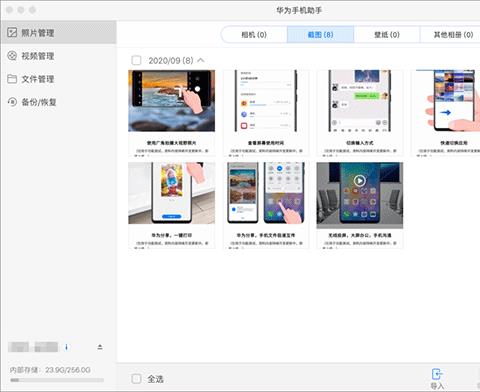480x392 pixels.
Task: Open 备份/恢复 backup restore icon
Action: click(x=12, y=102)
